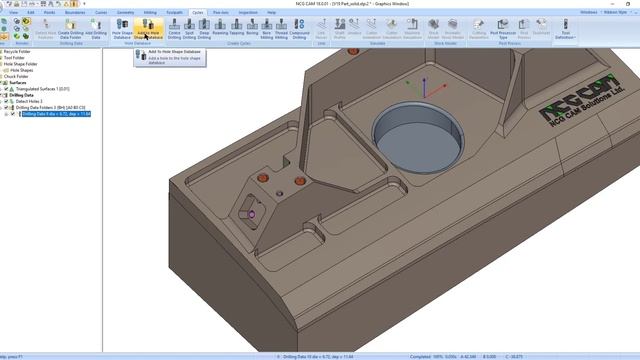
Task: Select the Compound Drilling cycle
Action: tap(299, 29)
